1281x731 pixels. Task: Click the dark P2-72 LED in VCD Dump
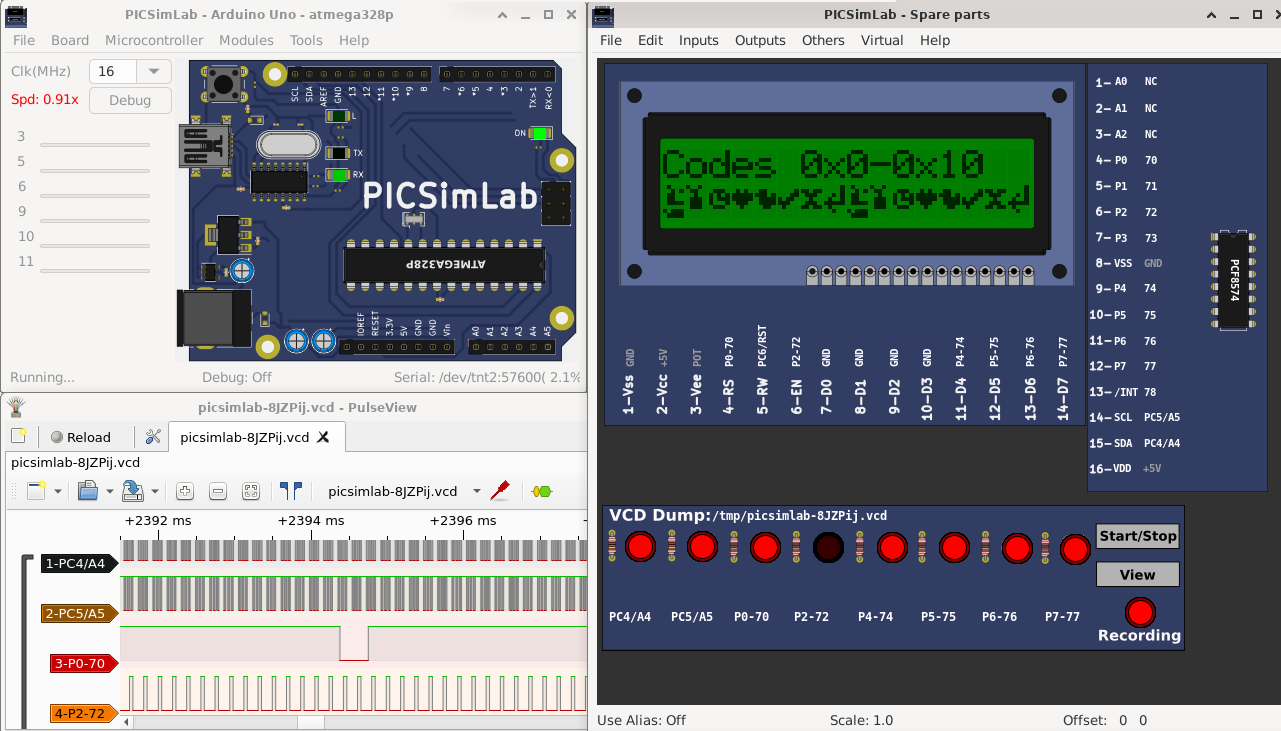point(828,547)
